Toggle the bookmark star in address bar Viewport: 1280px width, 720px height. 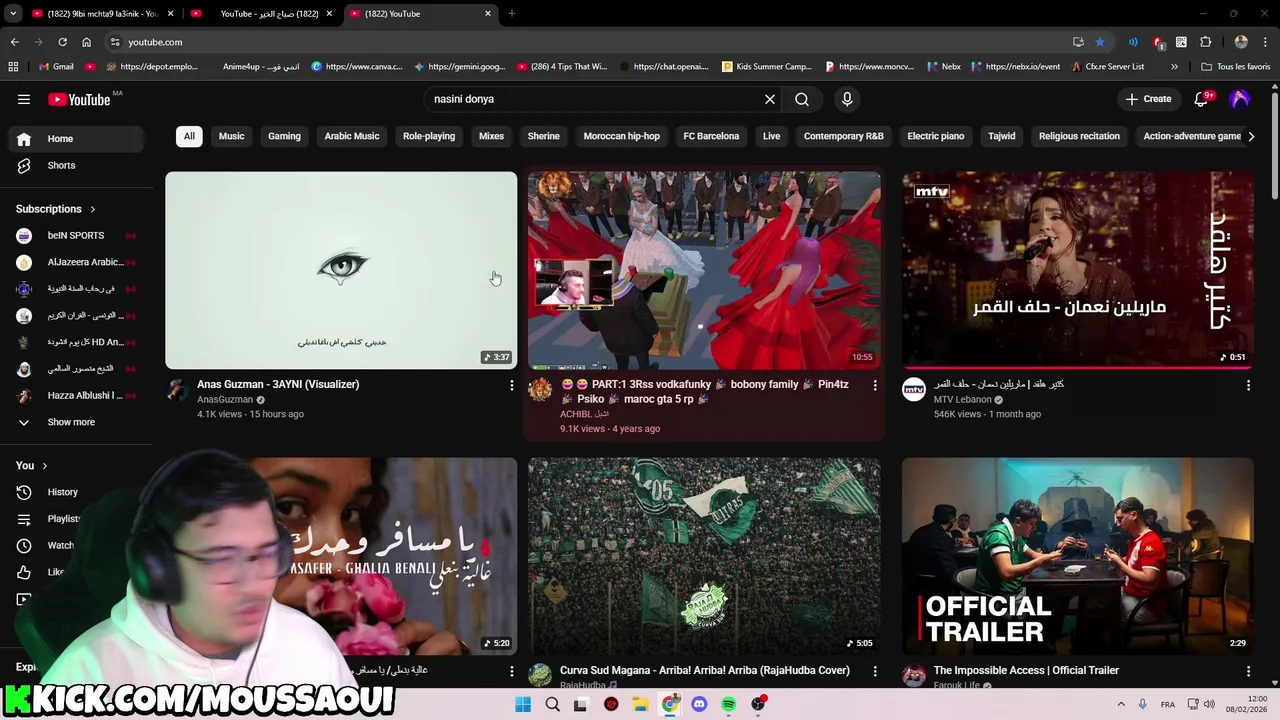coord(1100,42)
